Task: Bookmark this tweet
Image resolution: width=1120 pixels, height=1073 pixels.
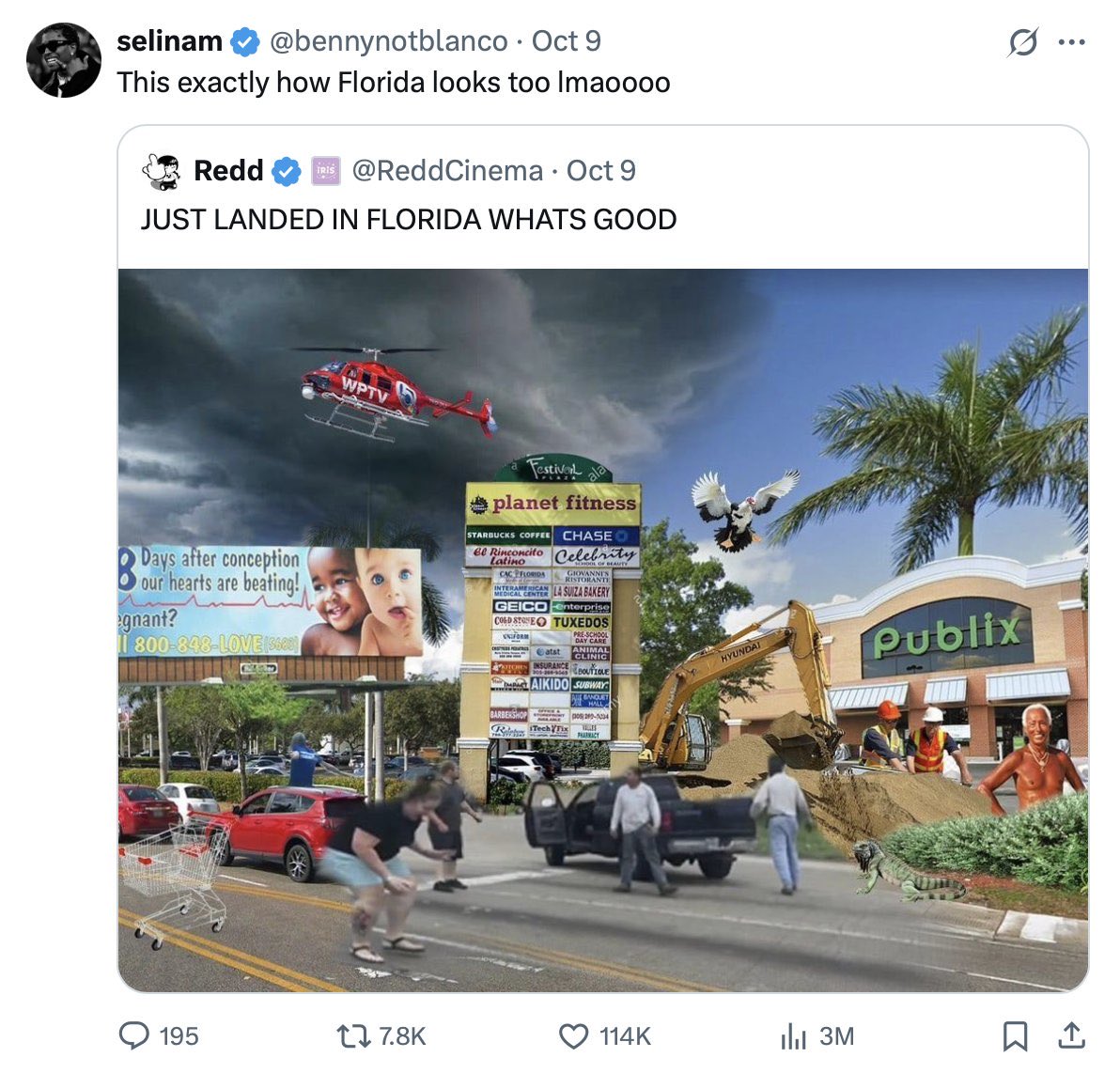Action: 1015,1035
